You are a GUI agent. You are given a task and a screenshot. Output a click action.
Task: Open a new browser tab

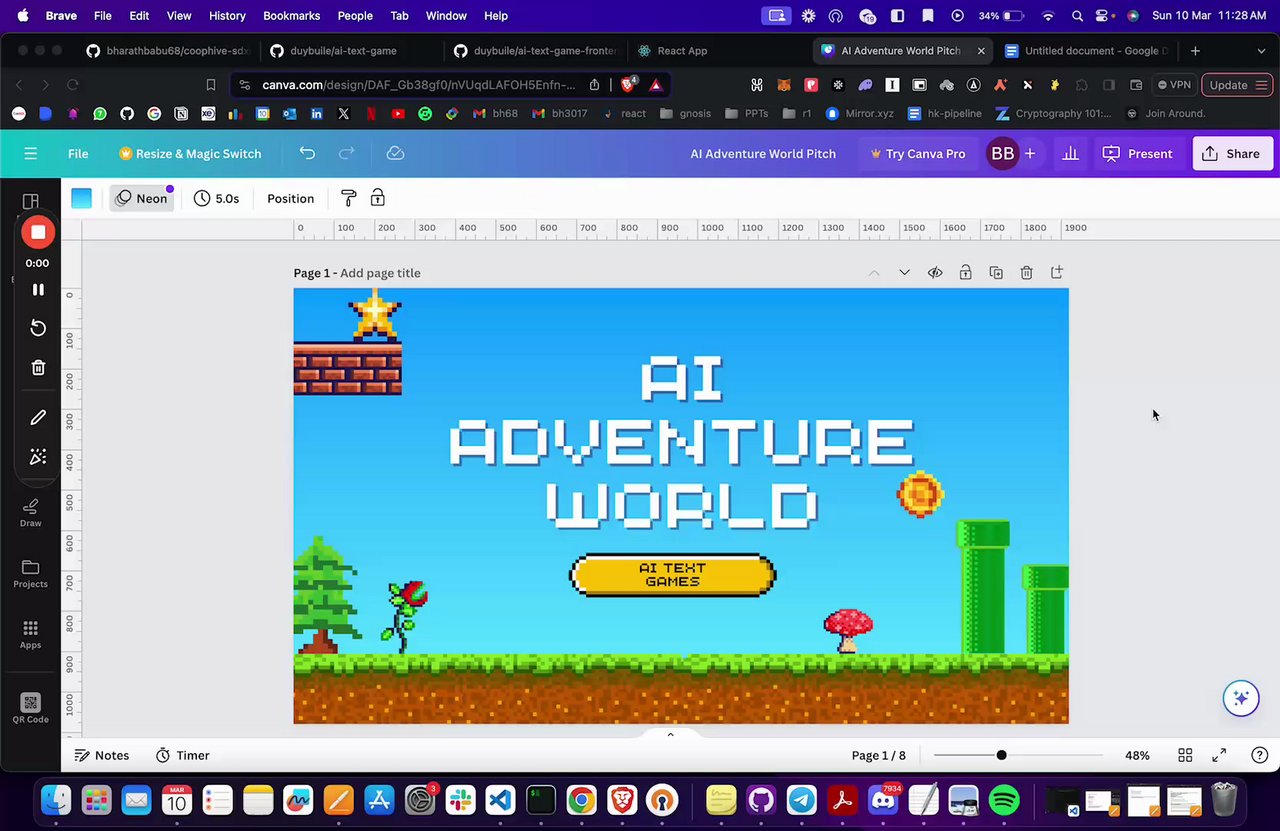[1195, 51]
